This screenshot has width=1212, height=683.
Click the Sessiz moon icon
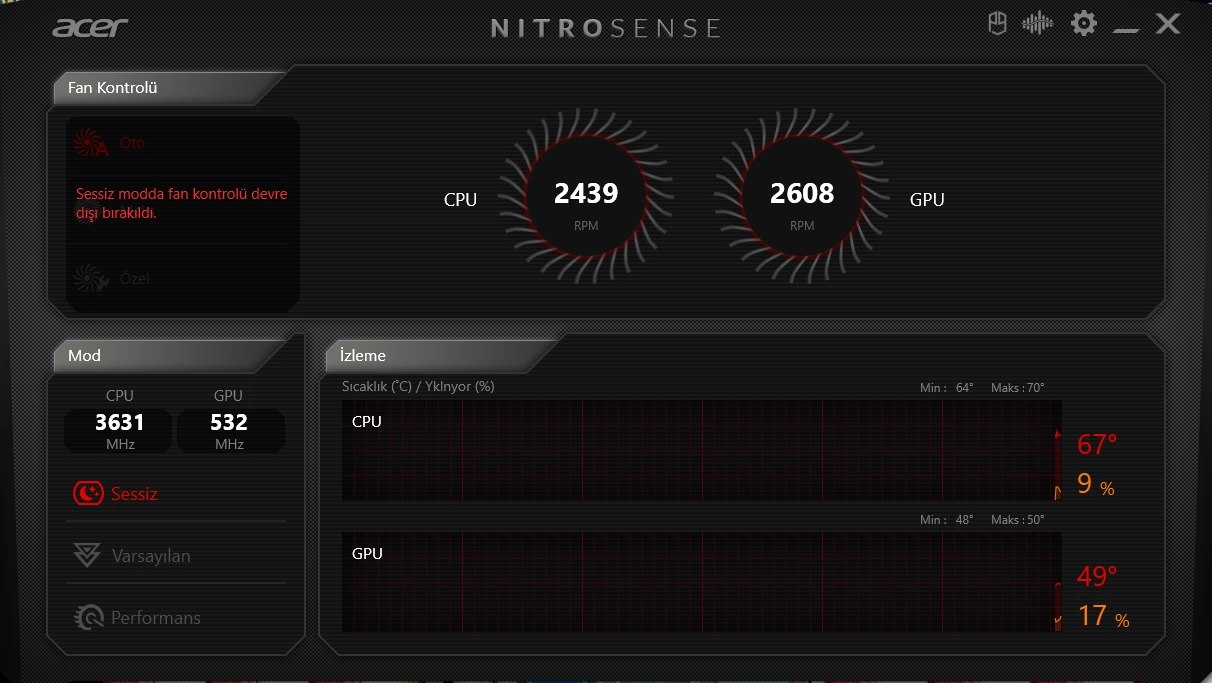point(89,493)
